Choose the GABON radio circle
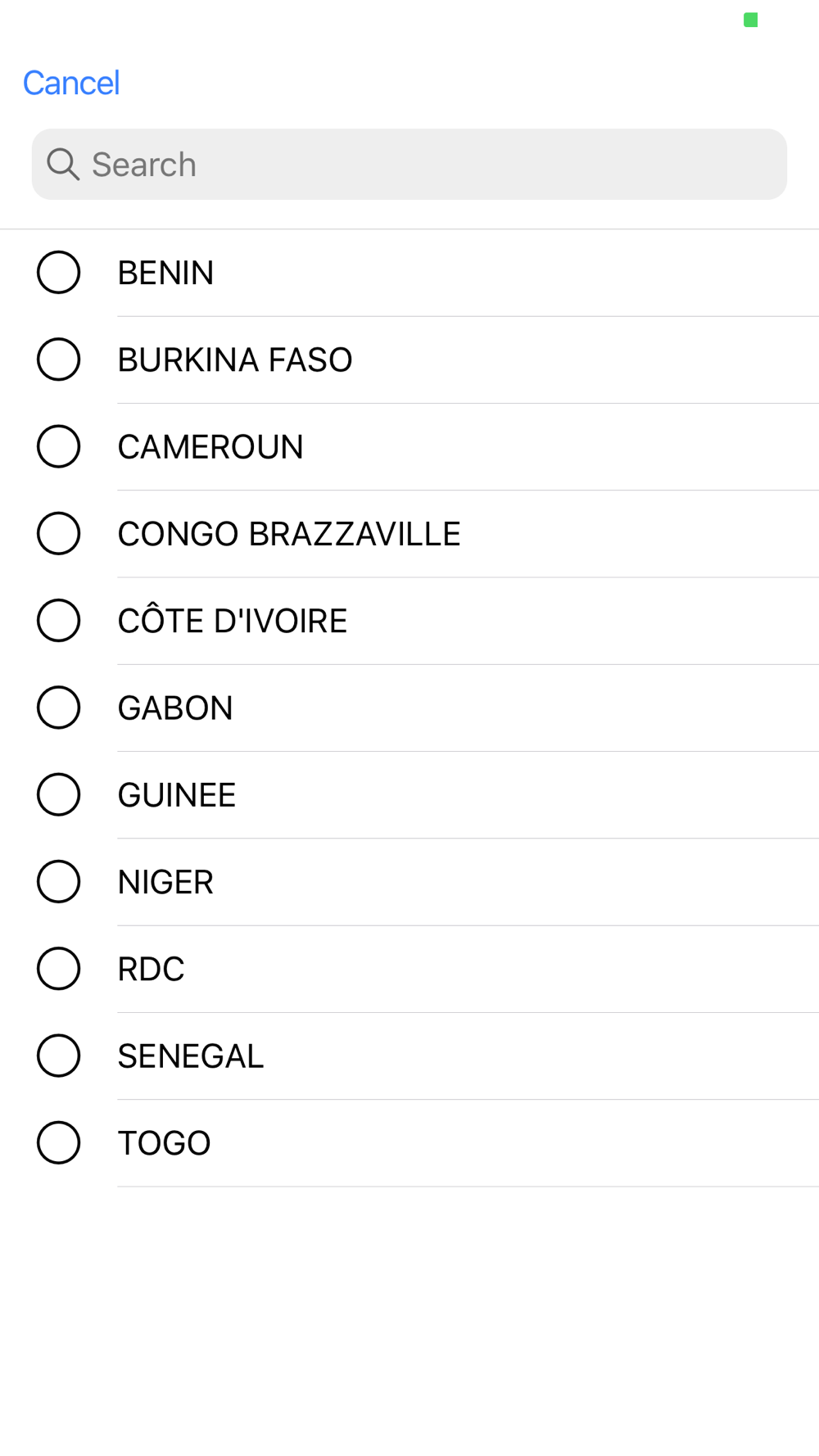 pyautogui.click(x=58, y=708)
